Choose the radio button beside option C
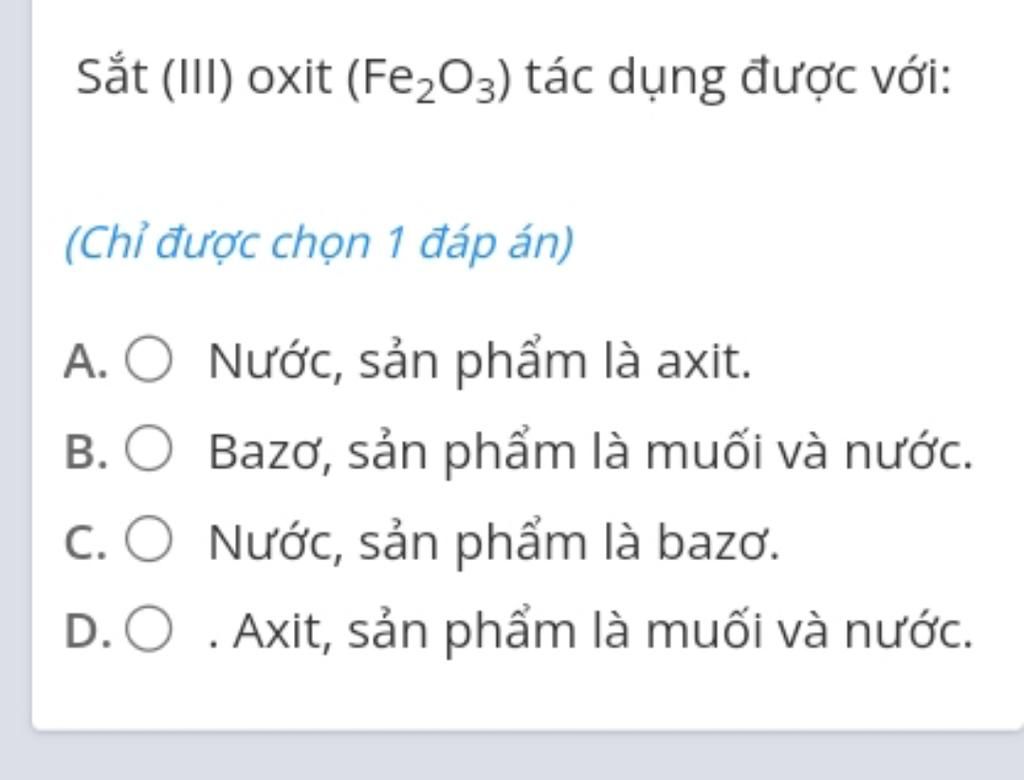Image resolution: width=1024 pixels, height=780 pixels. point(149,538)
